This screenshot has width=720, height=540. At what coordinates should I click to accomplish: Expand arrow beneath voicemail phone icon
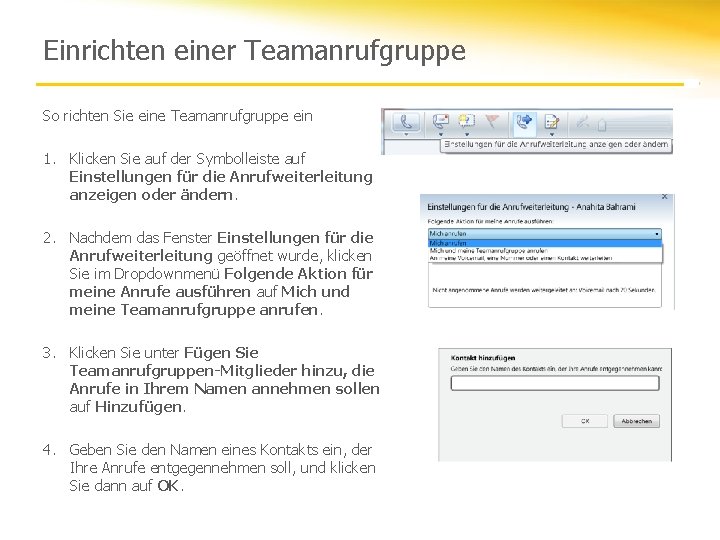tap(441, 135)
